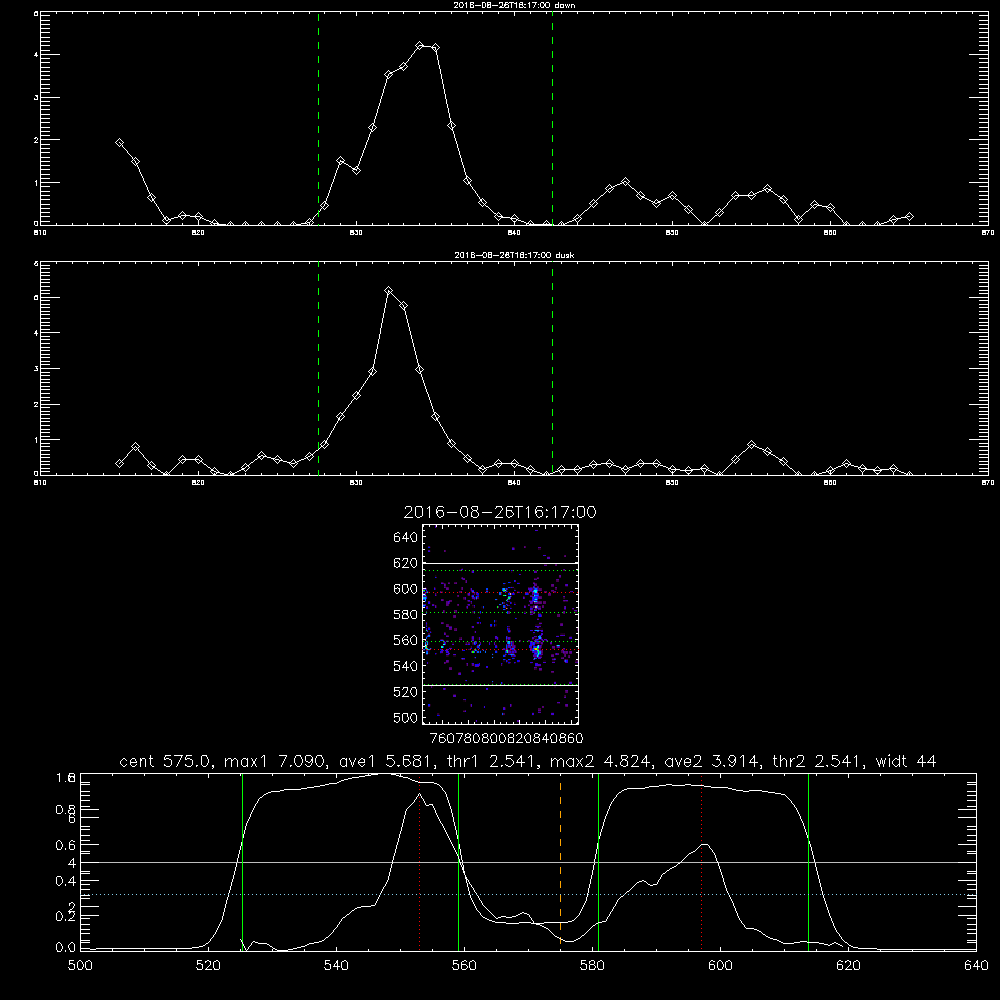This screenshot has height=1000, width=1000.
Task: Click x-axis label '870' under the dusk plot
Action: (988, 483)
